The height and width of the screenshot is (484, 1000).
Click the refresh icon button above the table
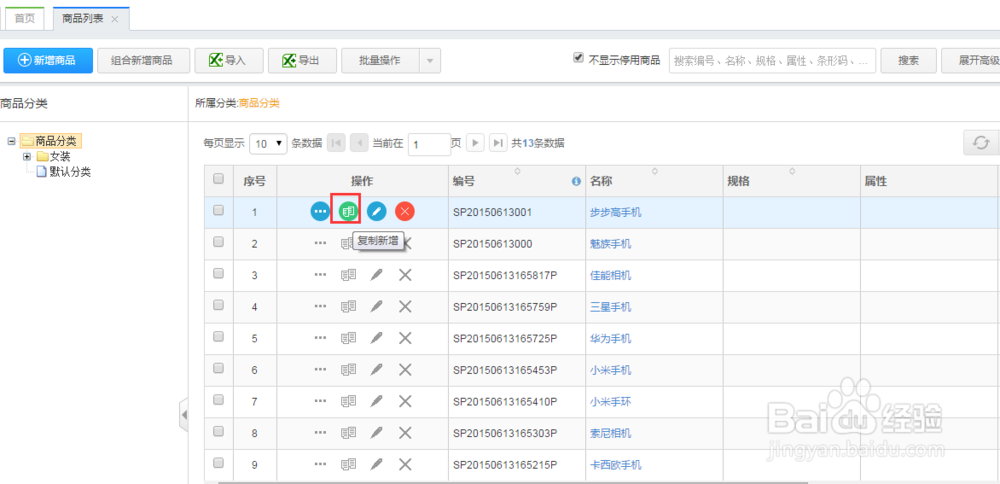click(x=980, y=143)
